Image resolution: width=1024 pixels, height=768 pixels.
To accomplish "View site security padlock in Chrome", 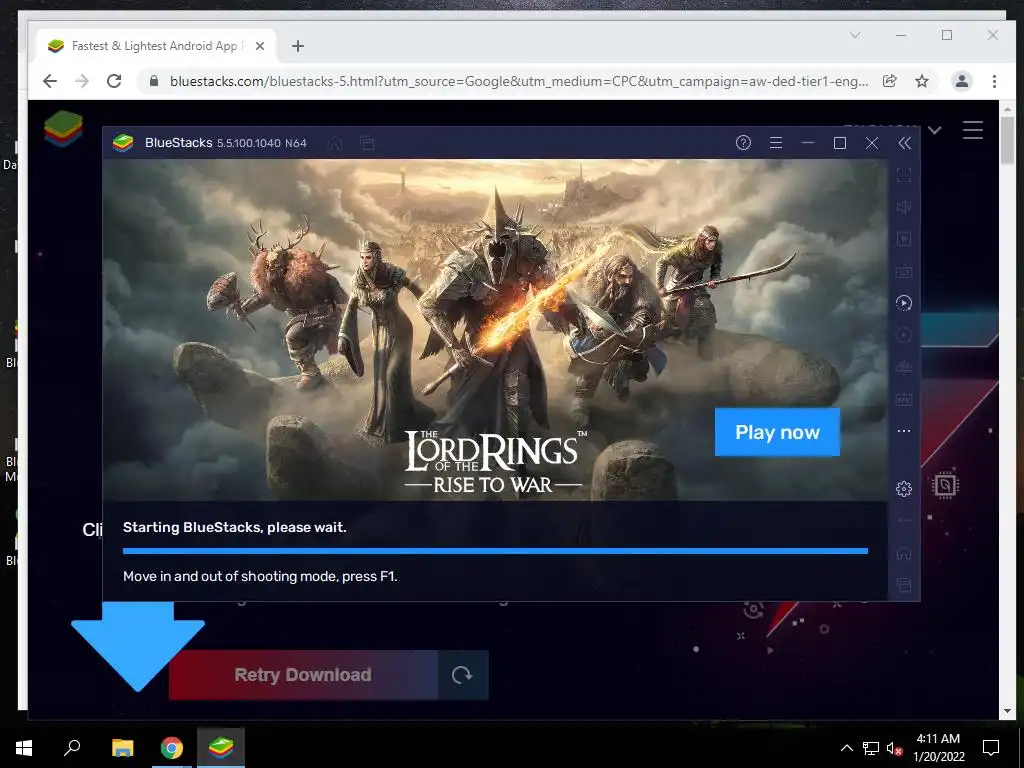I will 154,81.
